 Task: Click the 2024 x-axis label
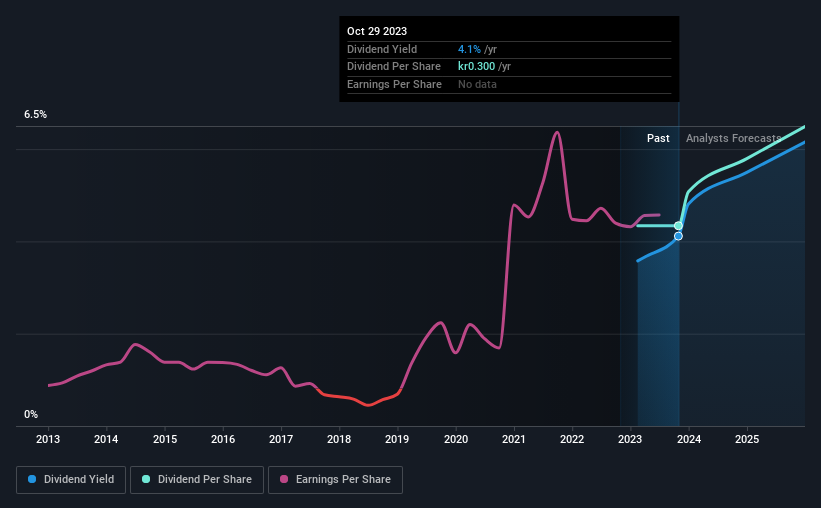[689, 439]
